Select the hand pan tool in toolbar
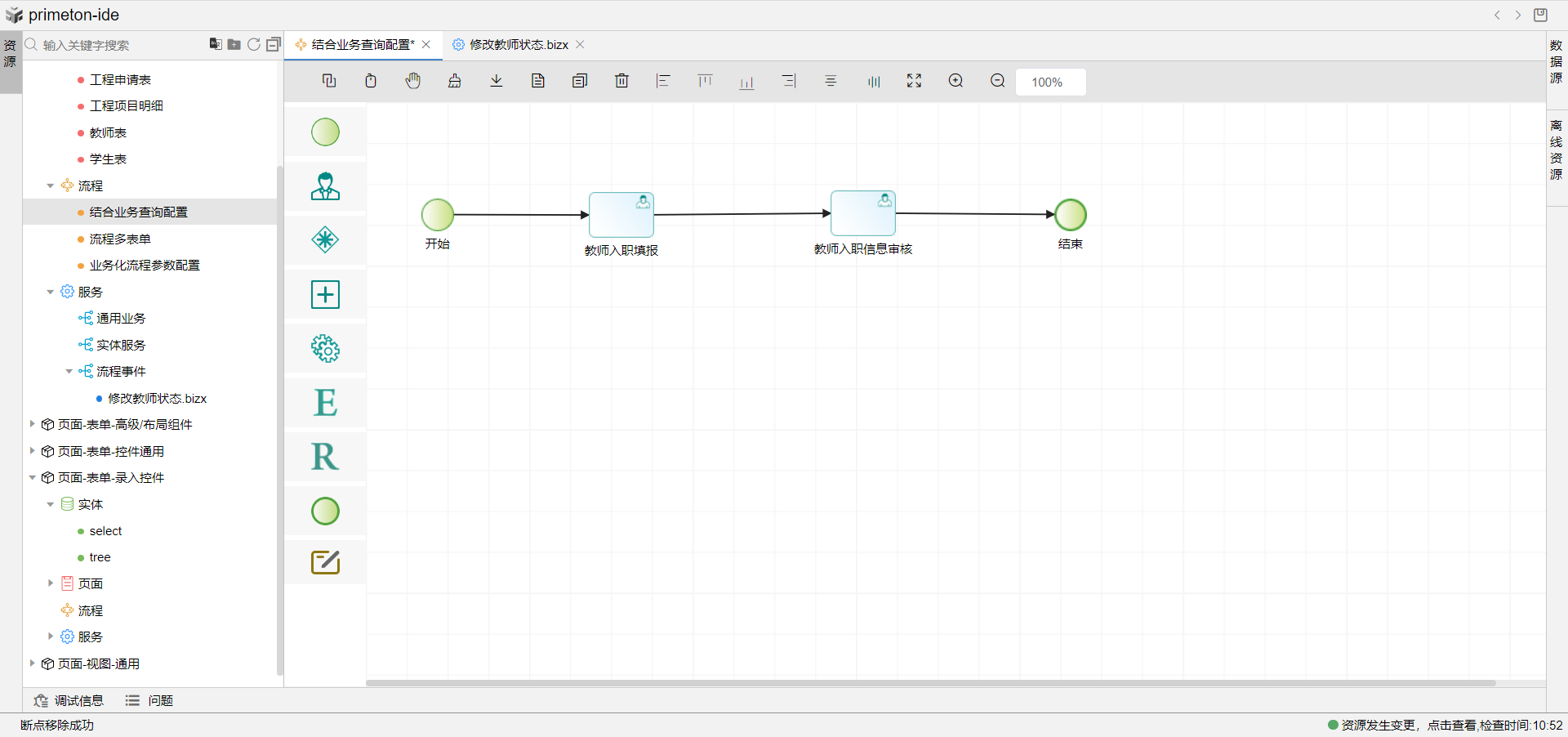1568x737 pixels. (413, 81)
